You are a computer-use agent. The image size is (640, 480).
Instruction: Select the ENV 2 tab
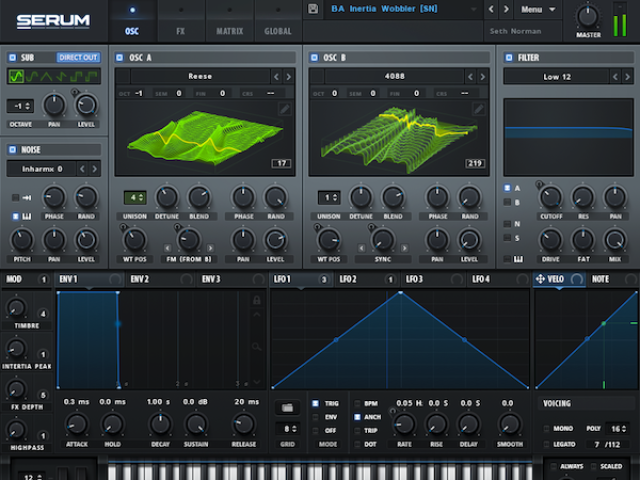(161, 279)
